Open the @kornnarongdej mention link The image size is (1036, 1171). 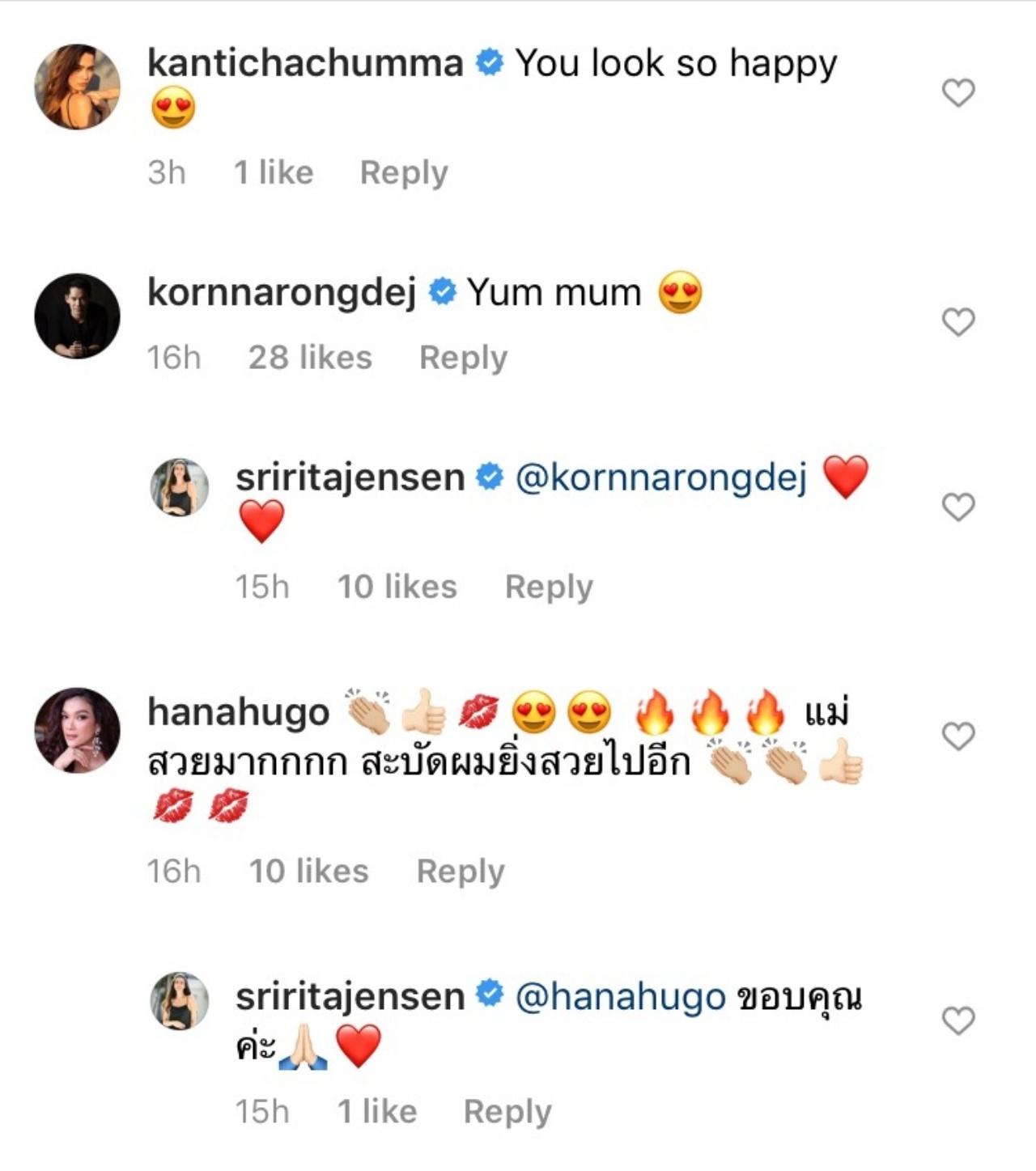coord(661,477)
